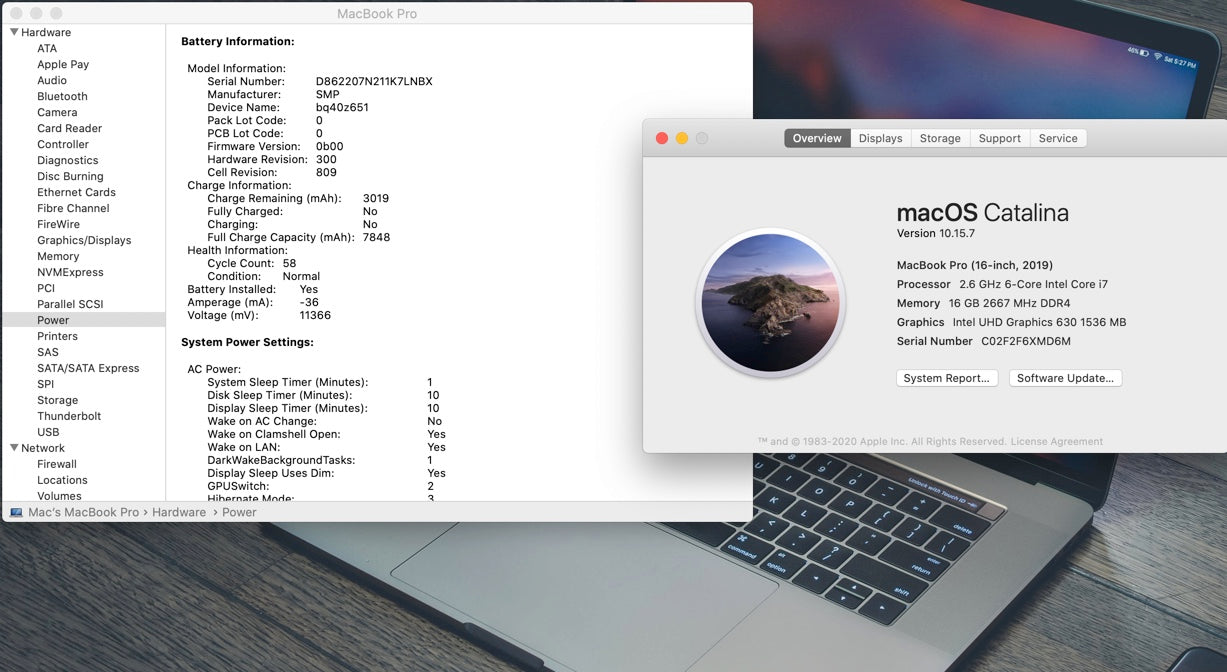Viewport: 1227px width, 672px height.
Task: Select the Thunderbolt sidebar entry
Action: click(69, 416)
